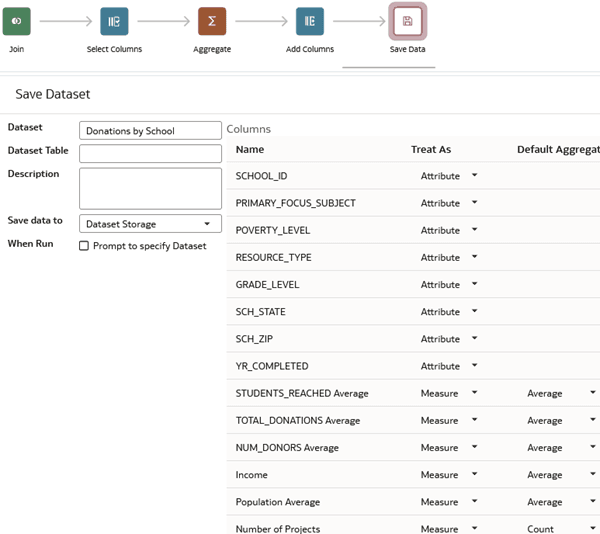Click inside the Description text area
Screen dimensions: 600x534
click(150, 189)
